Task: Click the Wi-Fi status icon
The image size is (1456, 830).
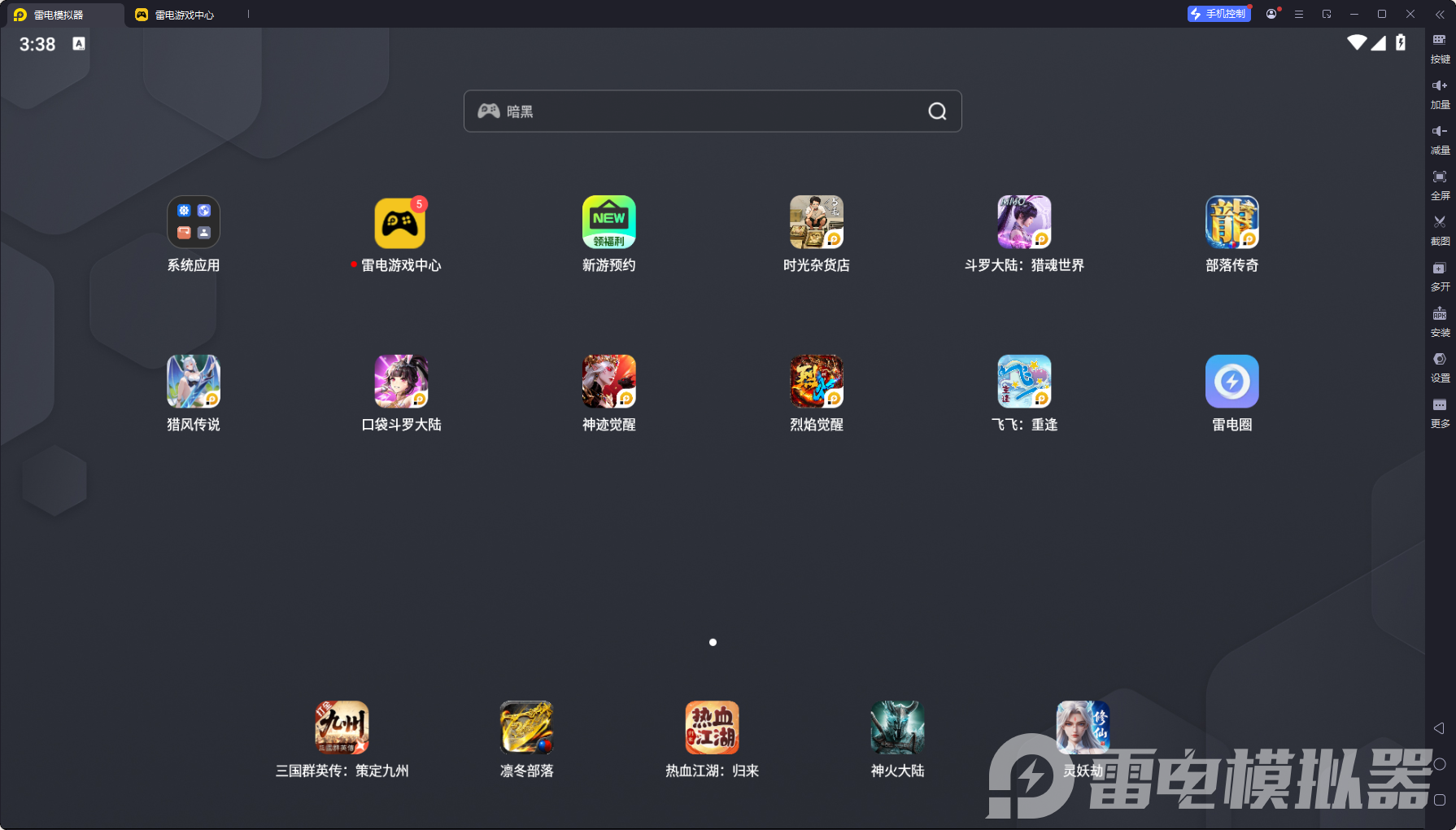Action: [x=1357, y=42]
